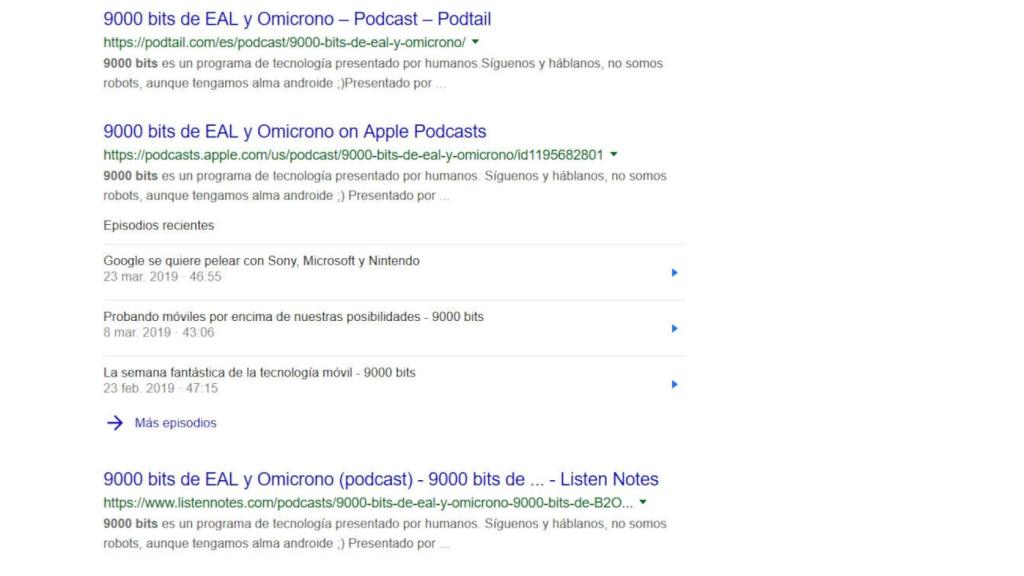This screenshot has width=1024, height=576.
Task: Select the episode row dated 23 mar. 2019
Action: [x=261, y=261]
